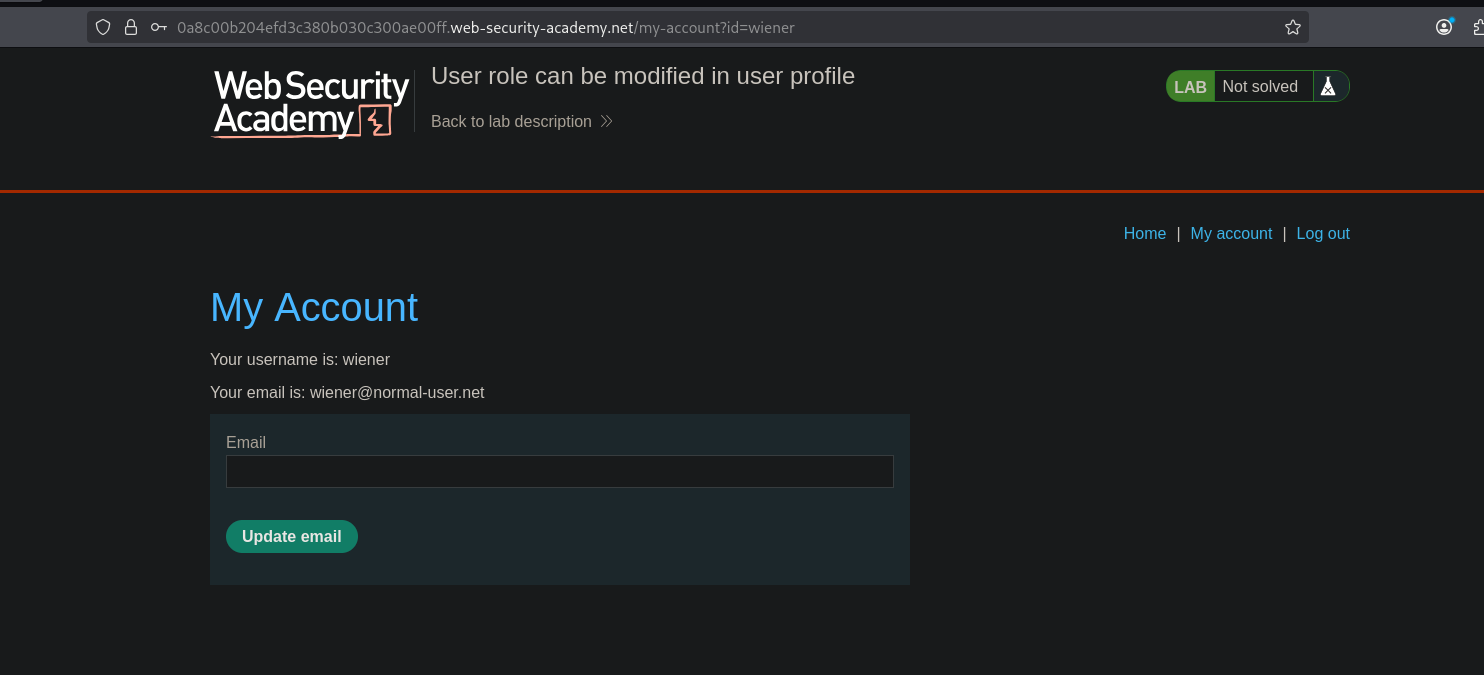
Task: Go back to lab description
Action: (511, 122)
